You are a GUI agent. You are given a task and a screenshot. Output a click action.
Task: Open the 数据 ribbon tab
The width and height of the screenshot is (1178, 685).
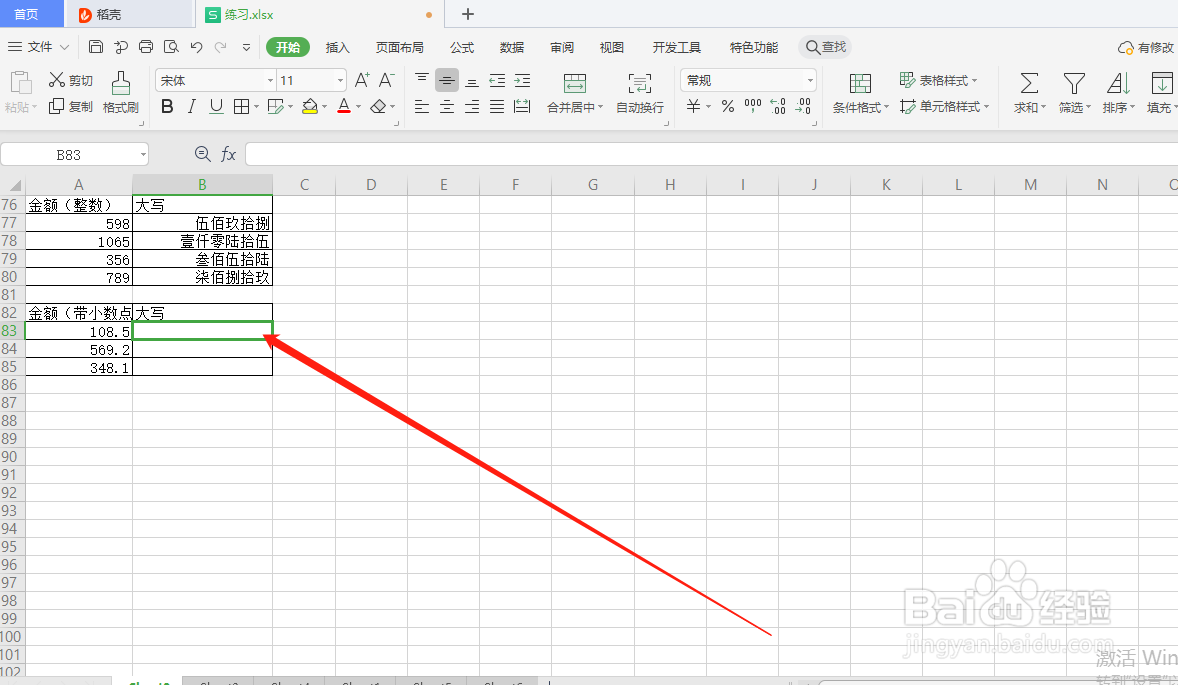point(511,47)
